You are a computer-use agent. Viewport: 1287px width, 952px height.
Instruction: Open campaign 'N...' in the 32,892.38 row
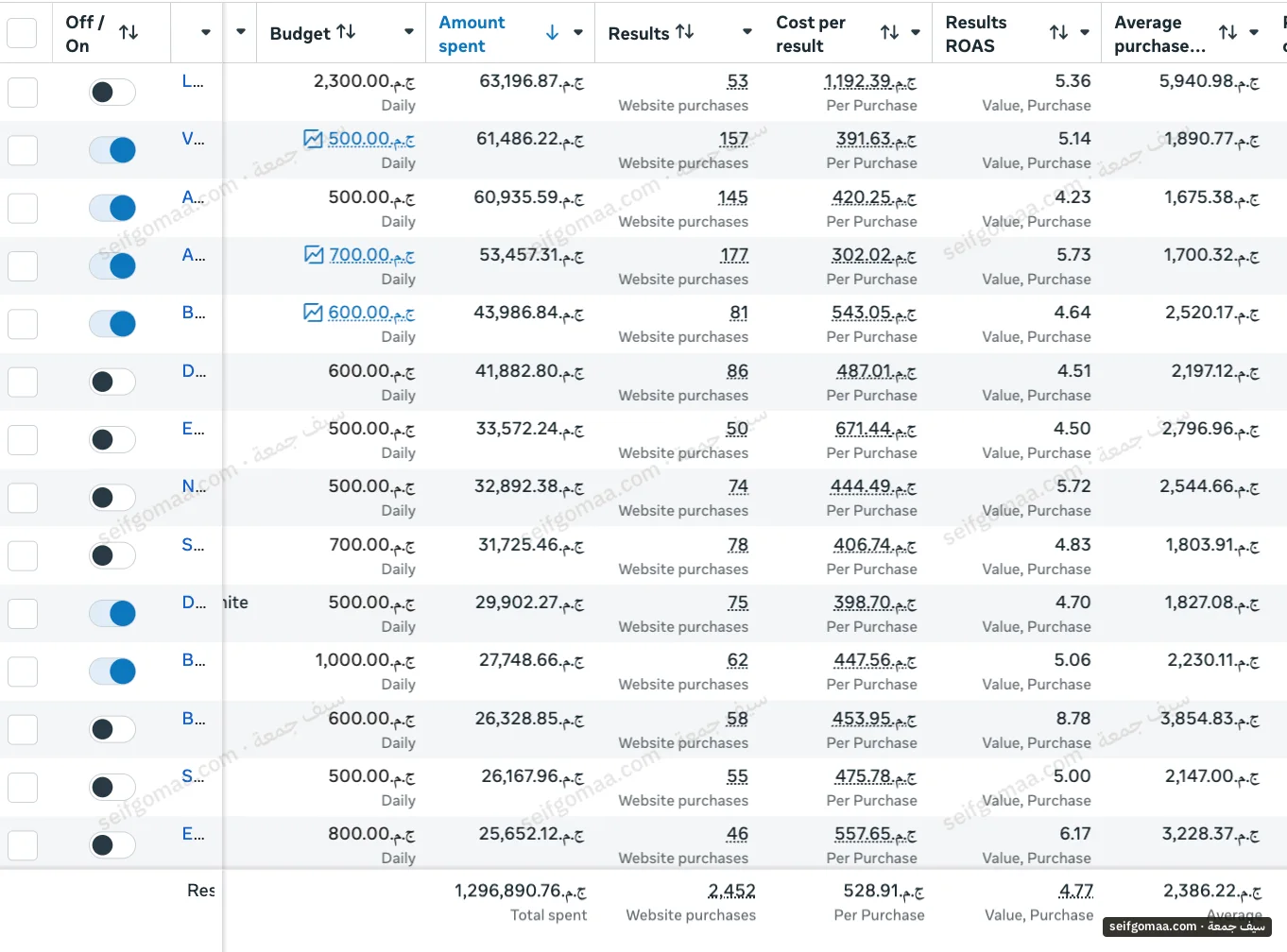click(x=194, y=486)
